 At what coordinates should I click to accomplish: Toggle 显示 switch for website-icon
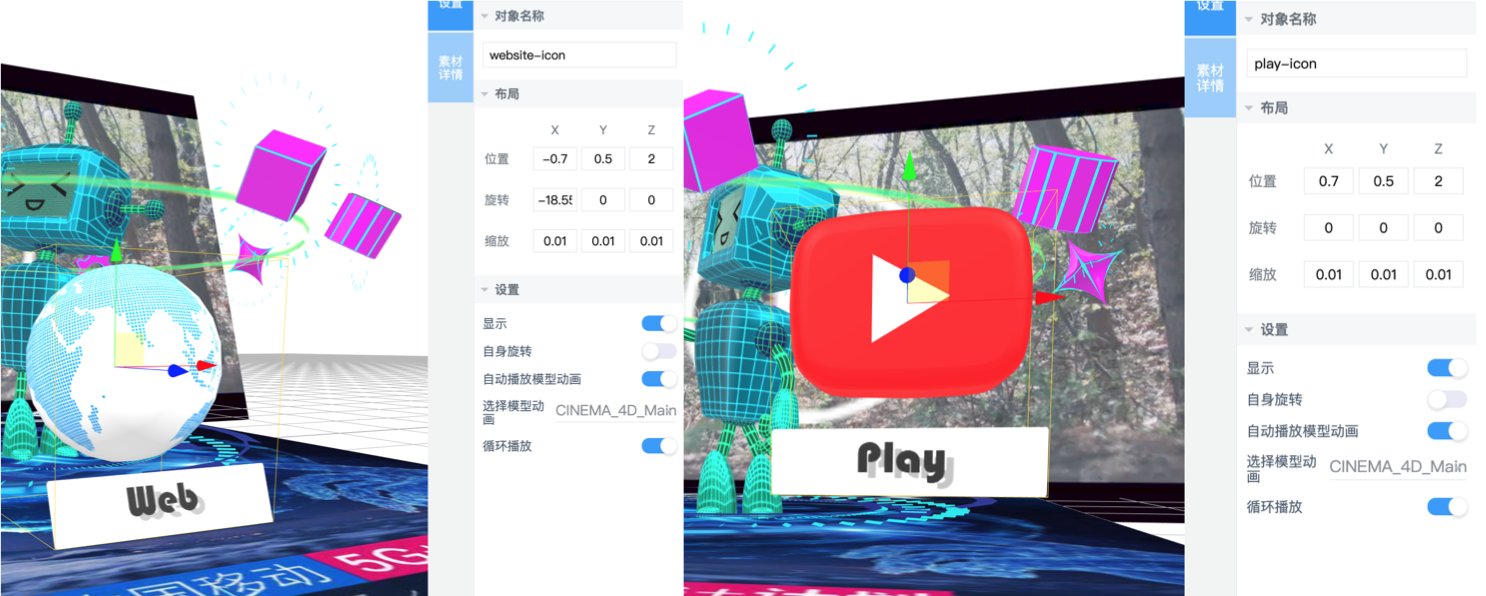659,323
